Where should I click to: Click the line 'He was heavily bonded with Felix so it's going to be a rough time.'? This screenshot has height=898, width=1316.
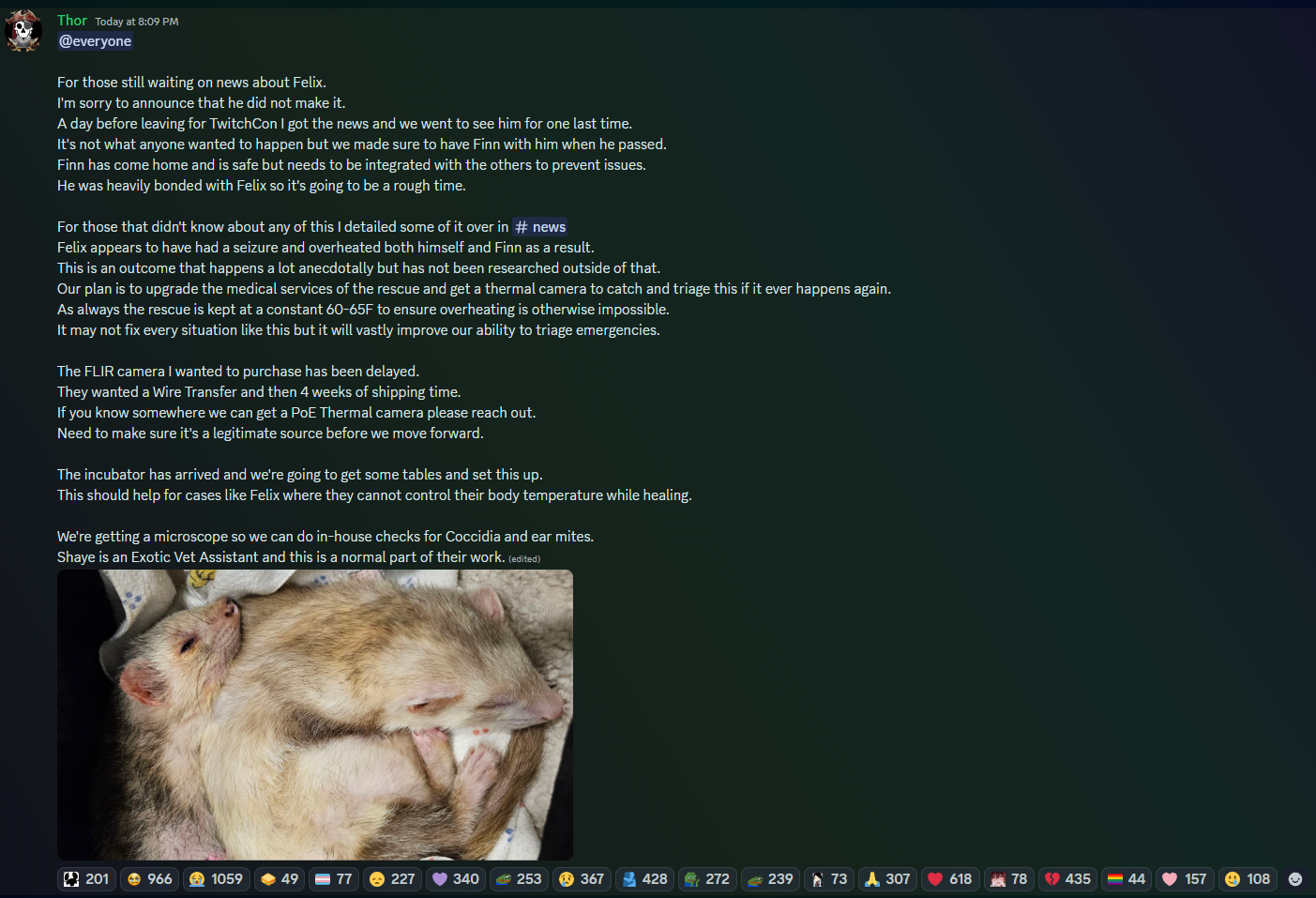[x=262, y=186]
